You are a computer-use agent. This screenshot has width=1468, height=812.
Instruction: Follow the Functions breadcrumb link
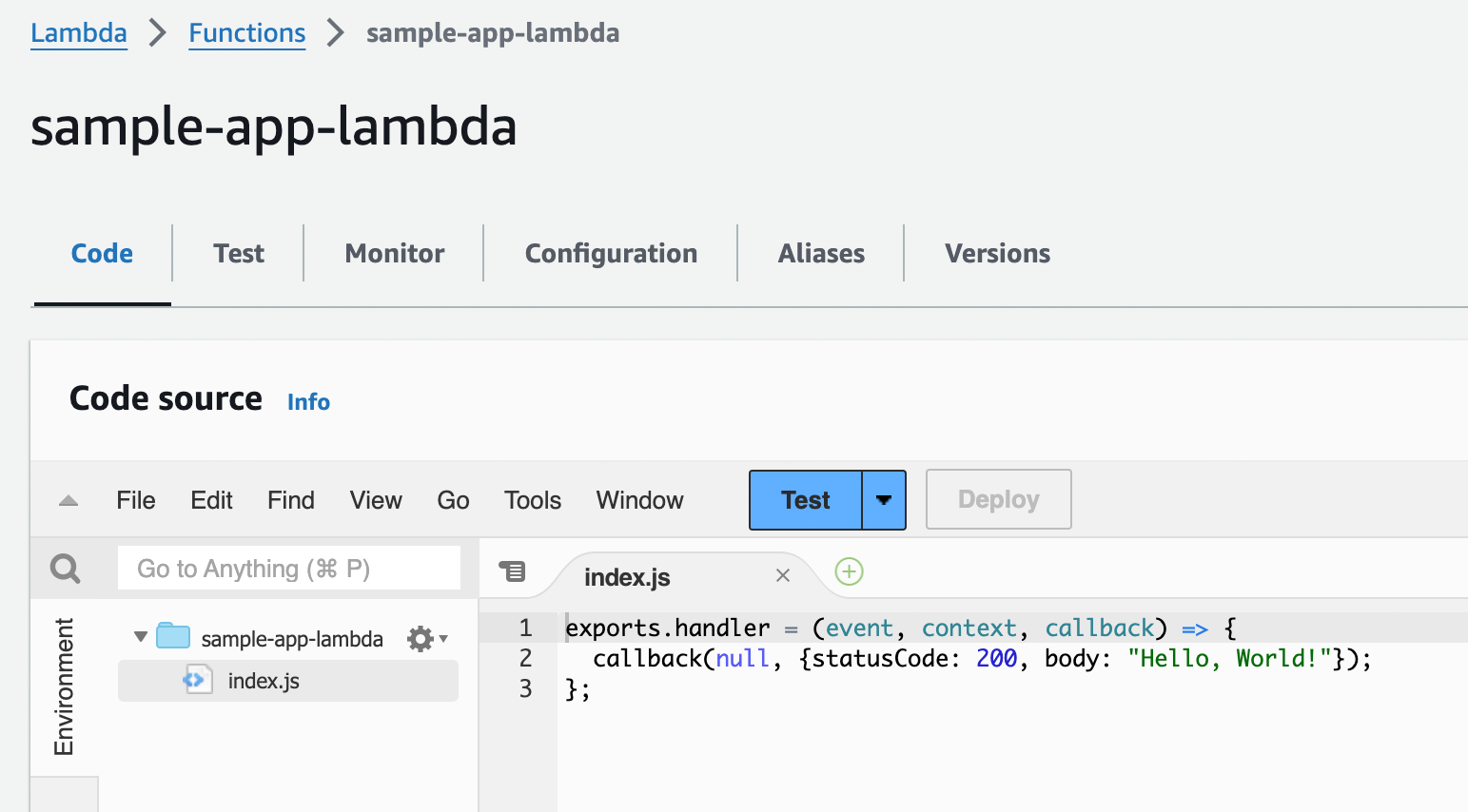pos(247,33)
